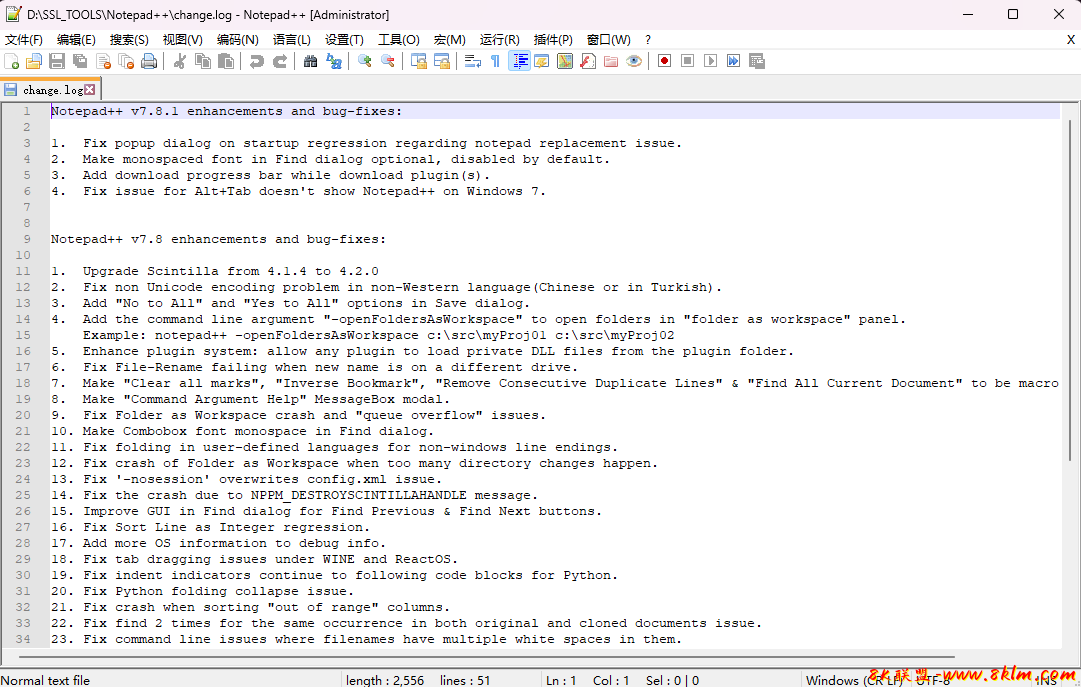Open the 视图(V) menu

click(x=182, y=40)
